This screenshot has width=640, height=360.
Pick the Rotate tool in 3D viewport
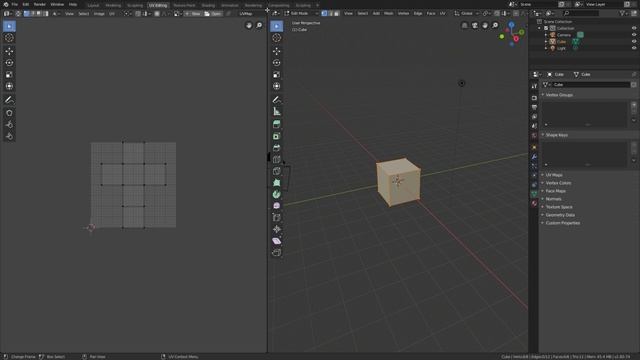click(276, 63)
